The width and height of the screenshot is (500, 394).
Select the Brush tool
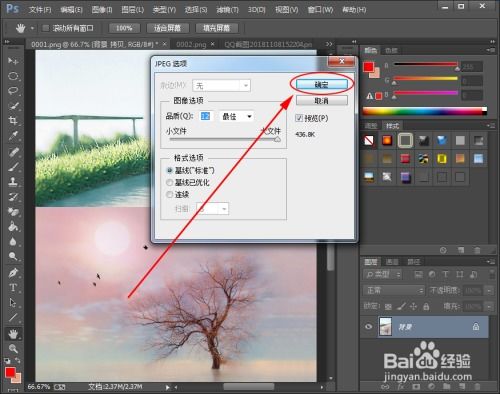13,167
